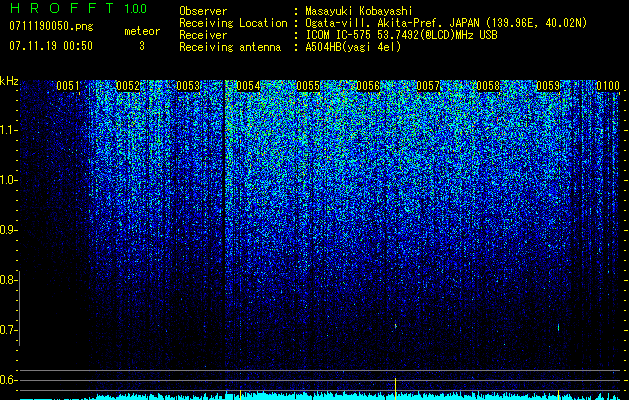629x400 pixels.
Task: Select the filename 0711190050.png
Action: click(x=51, y=26)
